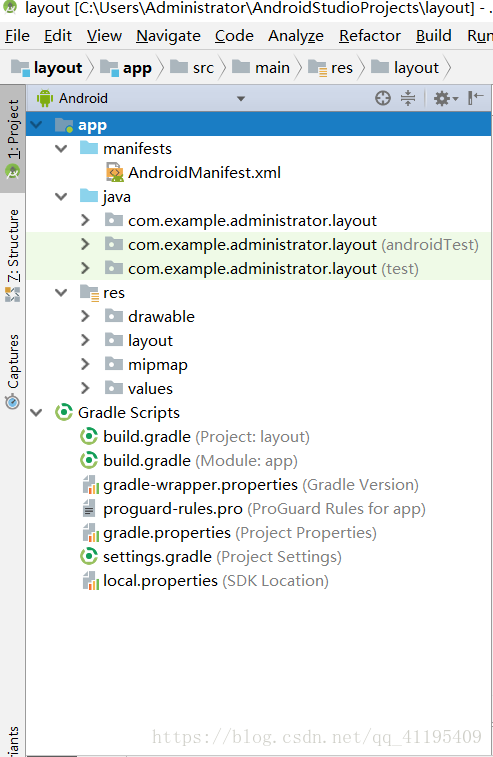The height and width of the screenshot is (757, 493).
Task: Expand the values folder
Action: tap(85, 388)
